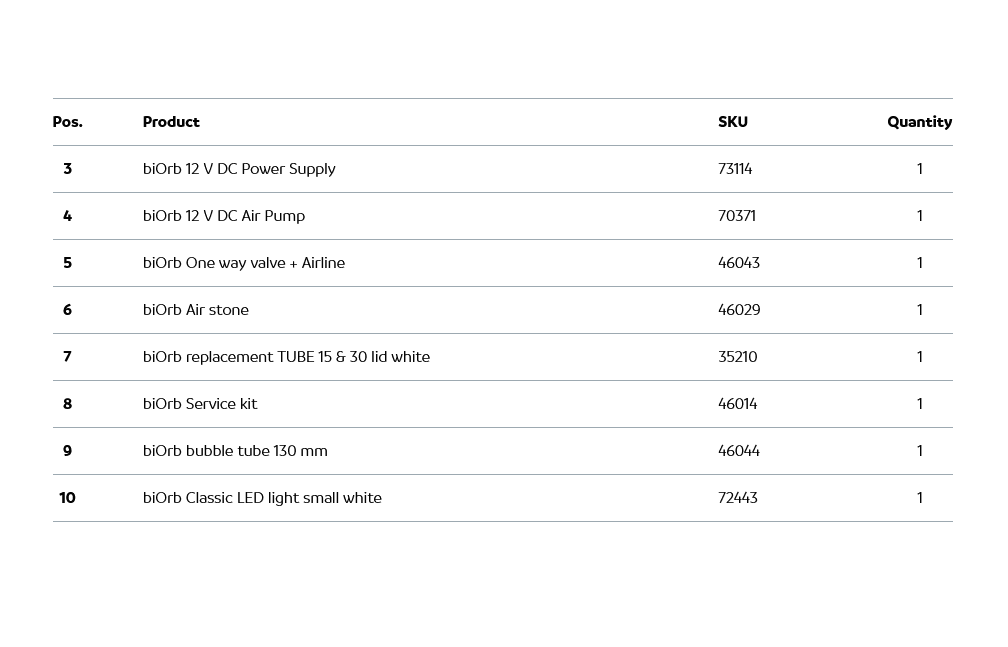Click position number 10
The height and width of the screenshot is (647, 1008).
67,498
